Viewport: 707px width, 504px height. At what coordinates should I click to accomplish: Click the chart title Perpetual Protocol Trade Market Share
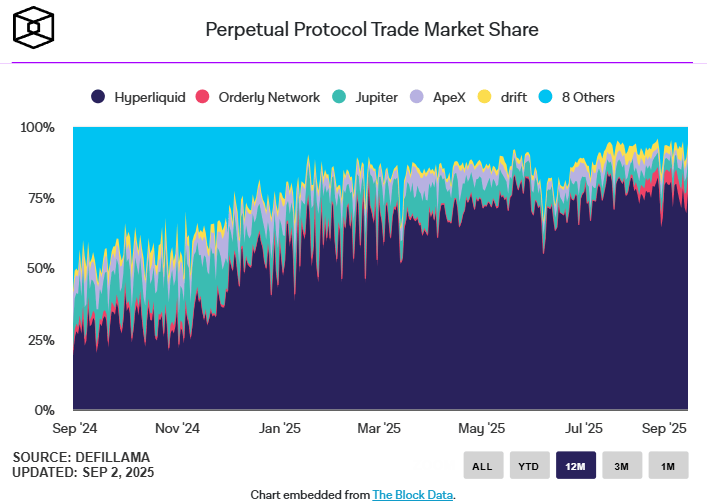coord(372,30)
